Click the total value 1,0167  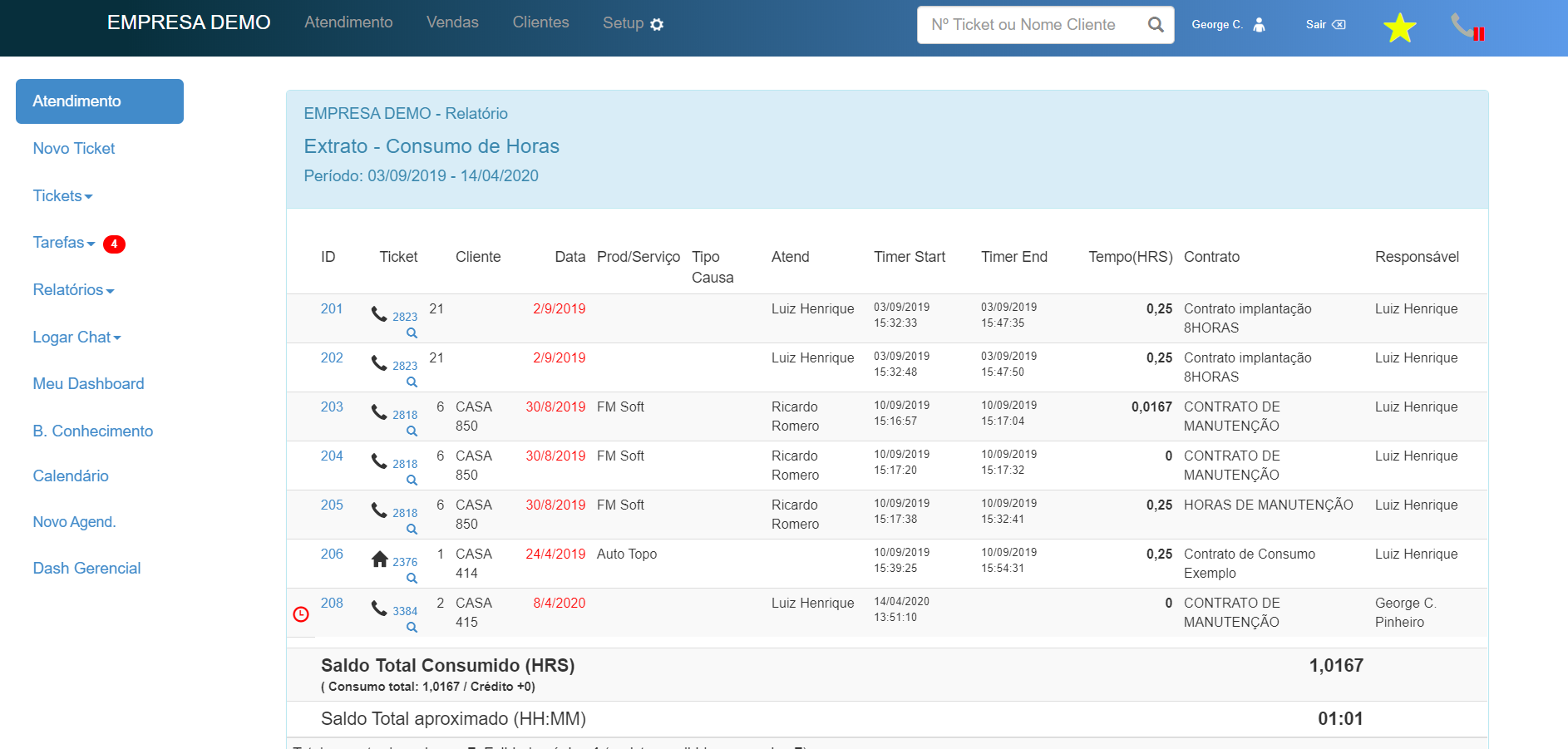click(1336, 665)
